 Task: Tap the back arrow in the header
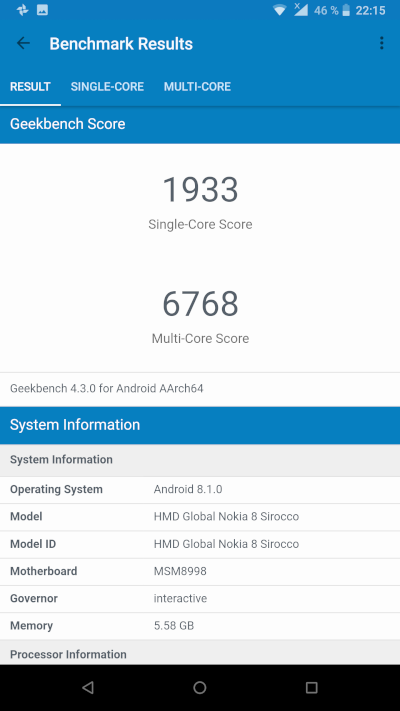click(x=23, y=44)
